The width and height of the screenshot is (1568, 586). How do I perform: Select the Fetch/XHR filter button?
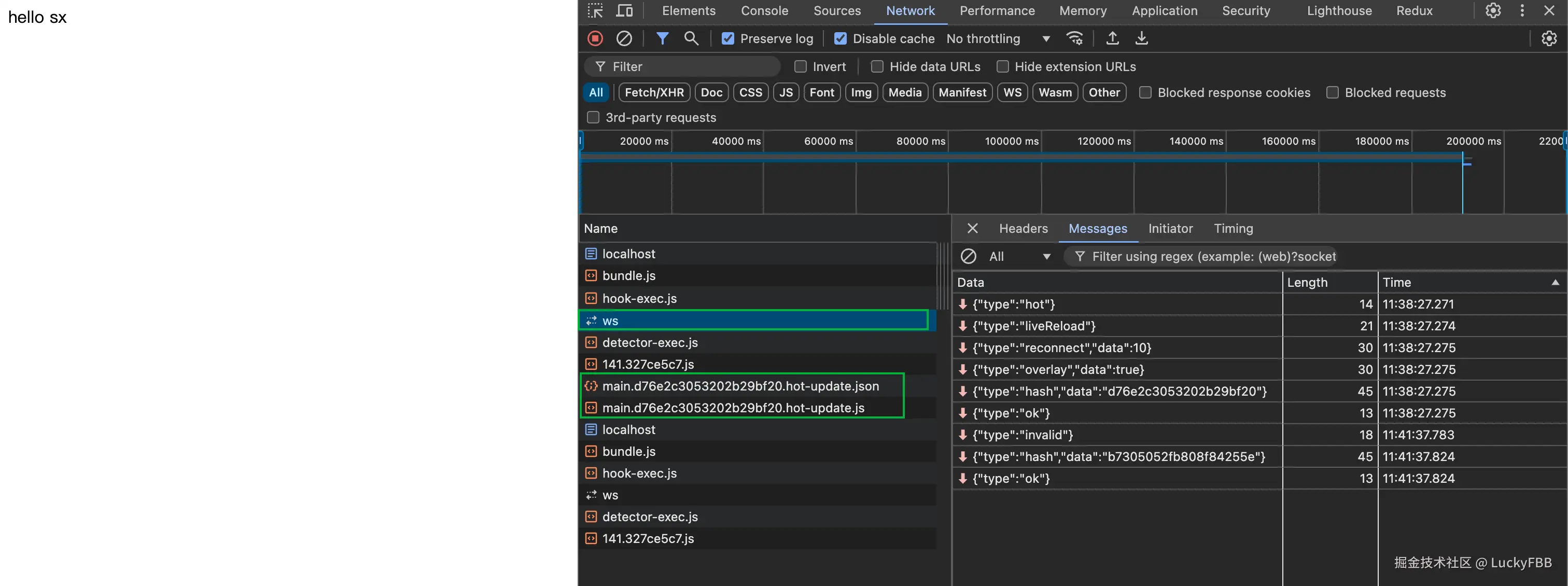(x=654, y=92)
